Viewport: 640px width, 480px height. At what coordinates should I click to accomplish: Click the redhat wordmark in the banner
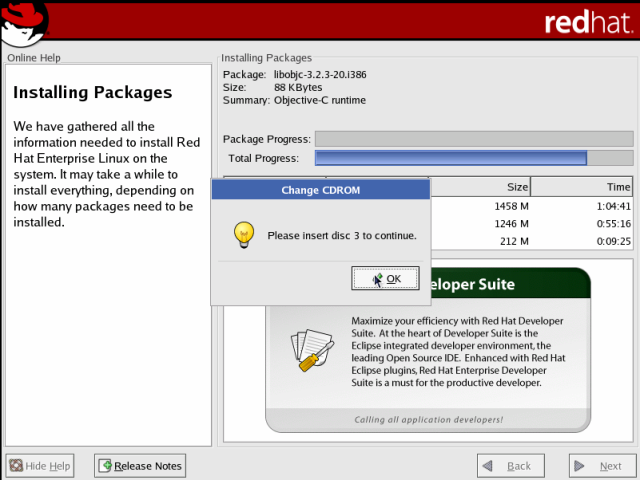pyautogui.click(x=588, y=22)
